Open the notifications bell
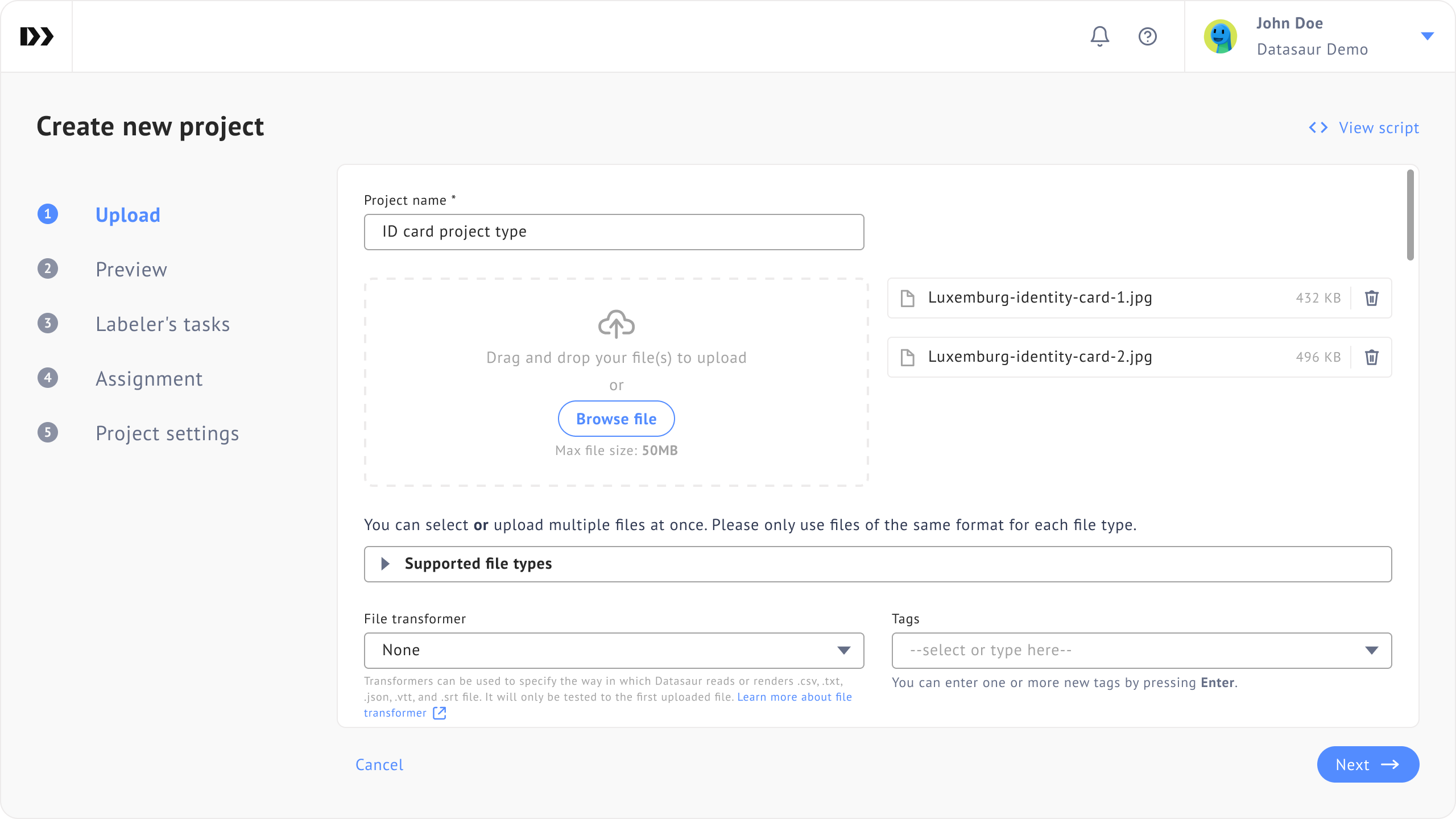The width and height of the screenshot is (1456, 819). 1099,36
